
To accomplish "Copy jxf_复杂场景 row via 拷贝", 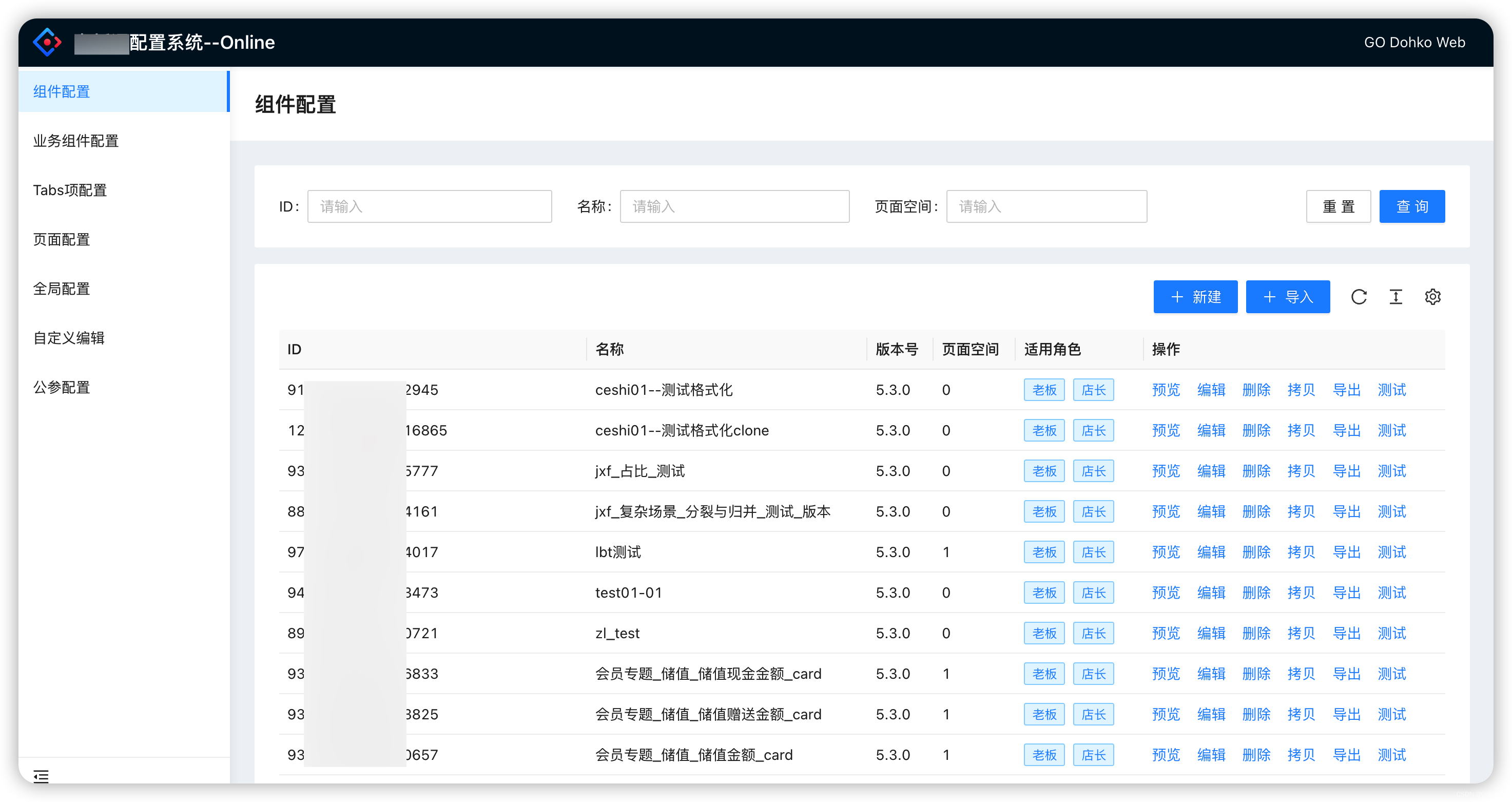I will click(1301, 511).
